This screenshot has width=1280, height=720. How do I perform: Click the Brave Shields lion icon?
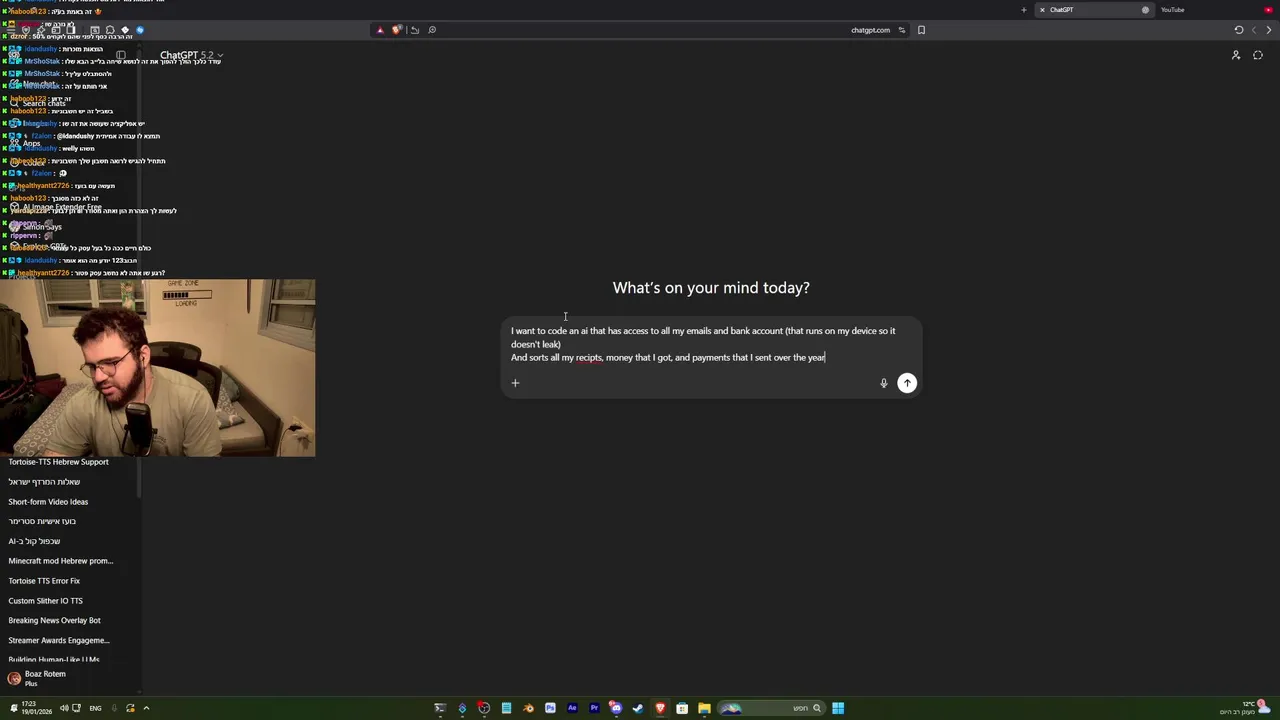click(x=396, y=30)
